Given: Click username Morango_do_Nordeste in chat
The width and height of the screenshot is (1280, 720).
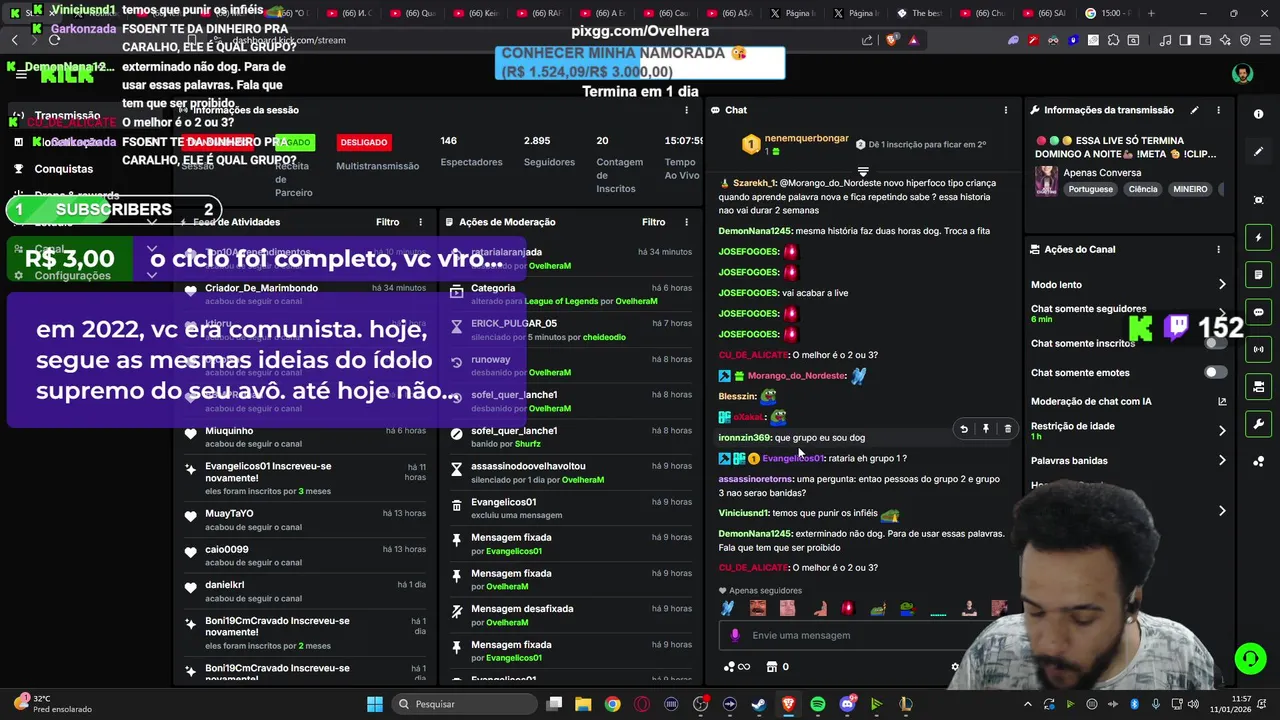Looking at the screenshot, I should 797,376.
